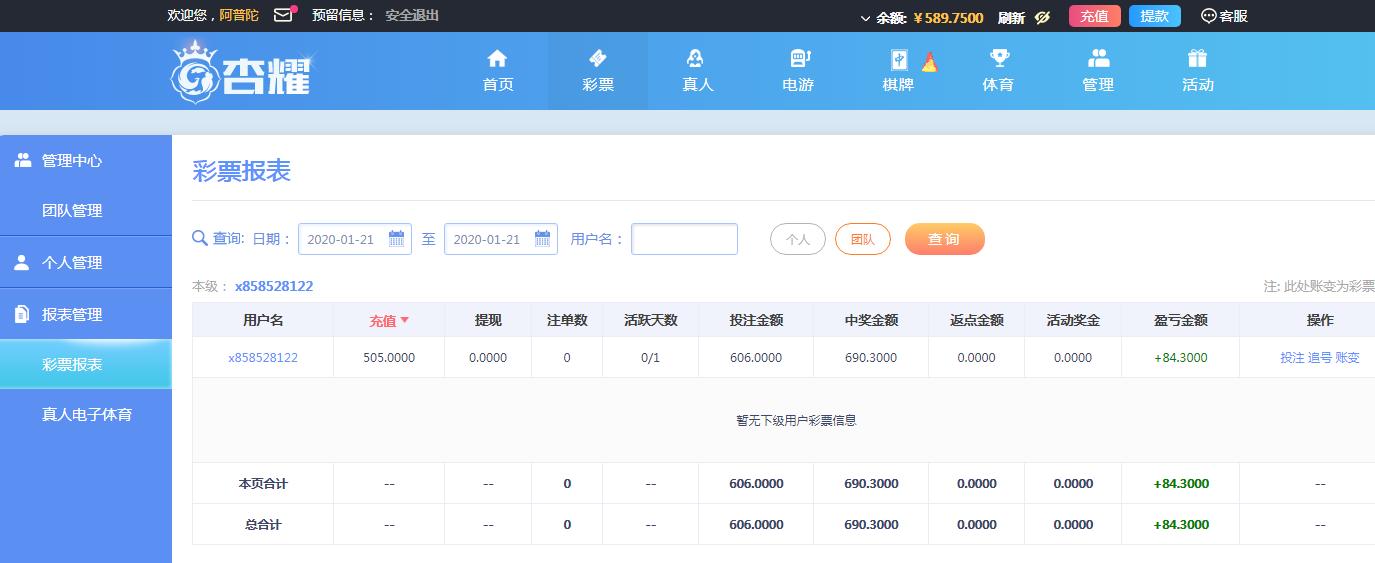1375x563 pixels.
Task: Open start date calendar picker
Action: click(x=397, y=239)
